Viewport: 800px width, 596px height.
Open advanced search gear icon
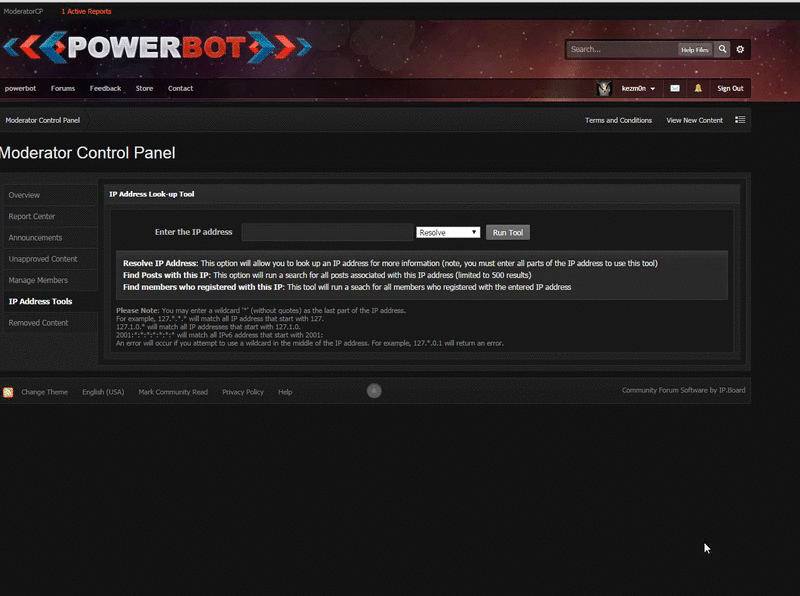point(740,49)
